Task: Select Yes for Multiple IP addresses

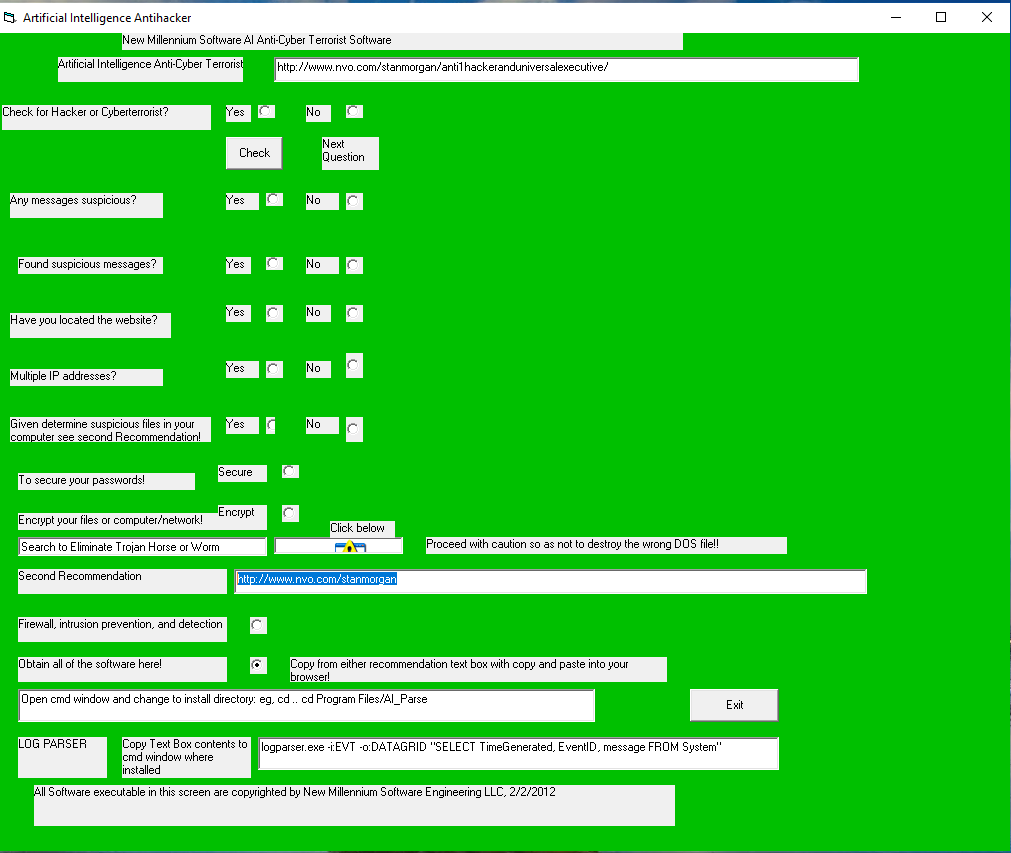Action: 274,369
